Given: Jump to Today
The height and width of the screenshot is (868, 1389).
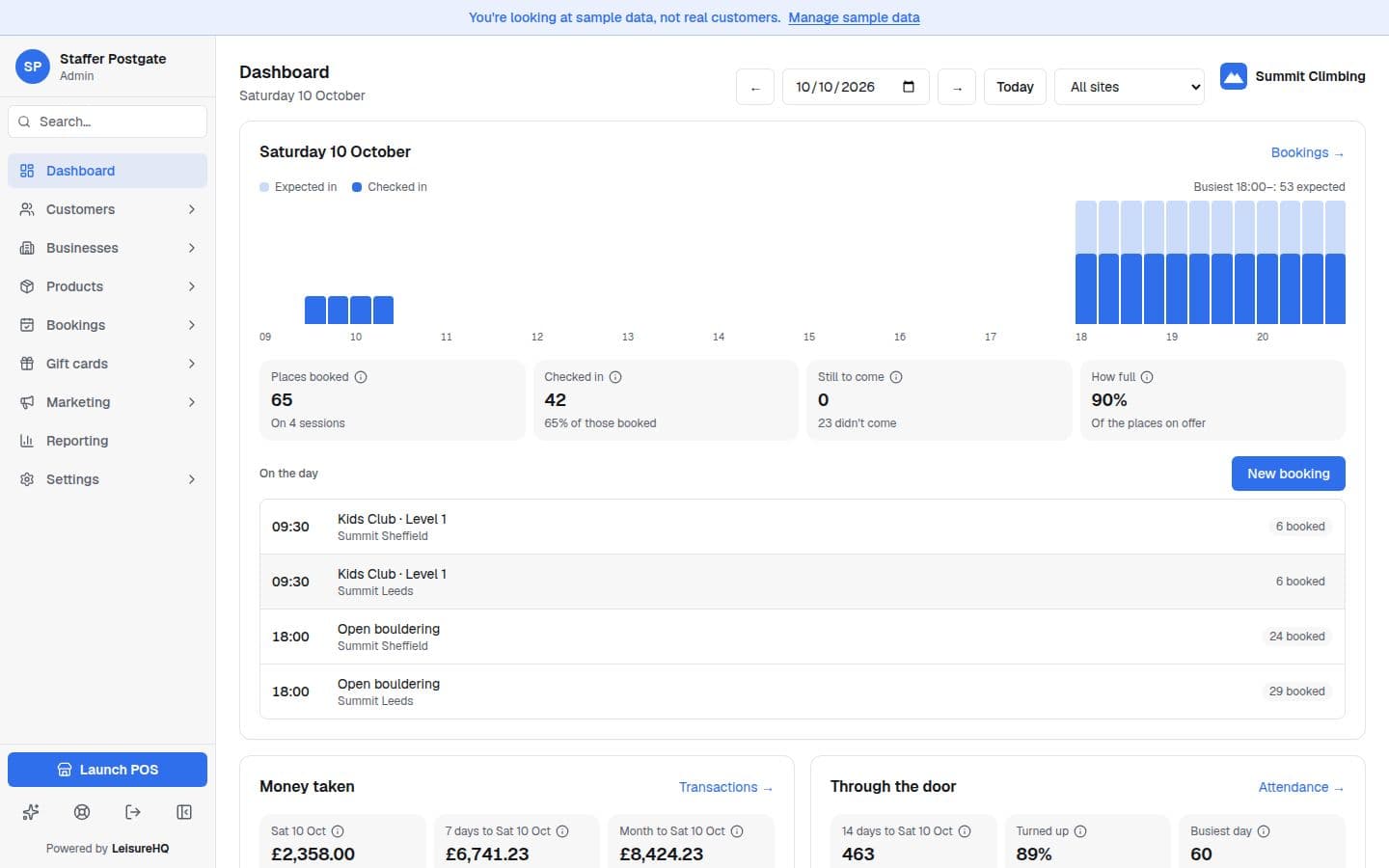Looking at the screenshot, I should (1015, 87).
